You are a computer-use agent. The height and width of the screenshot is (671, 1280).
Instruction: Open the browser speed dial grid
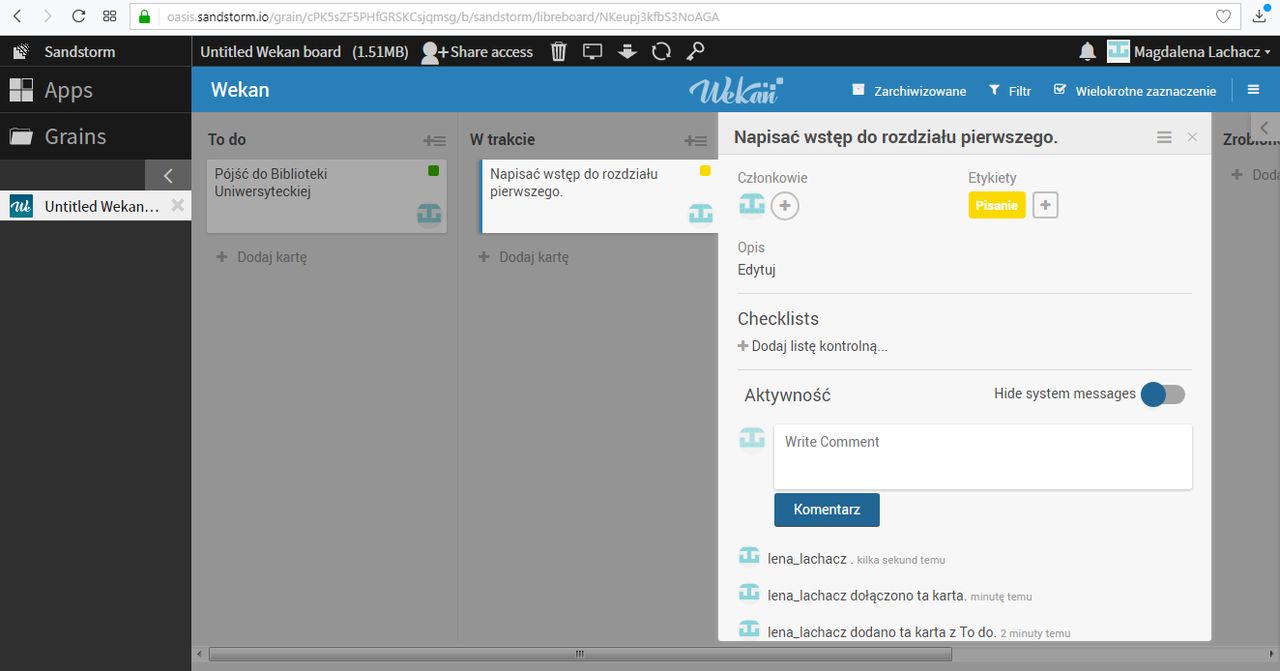(110, 16)
